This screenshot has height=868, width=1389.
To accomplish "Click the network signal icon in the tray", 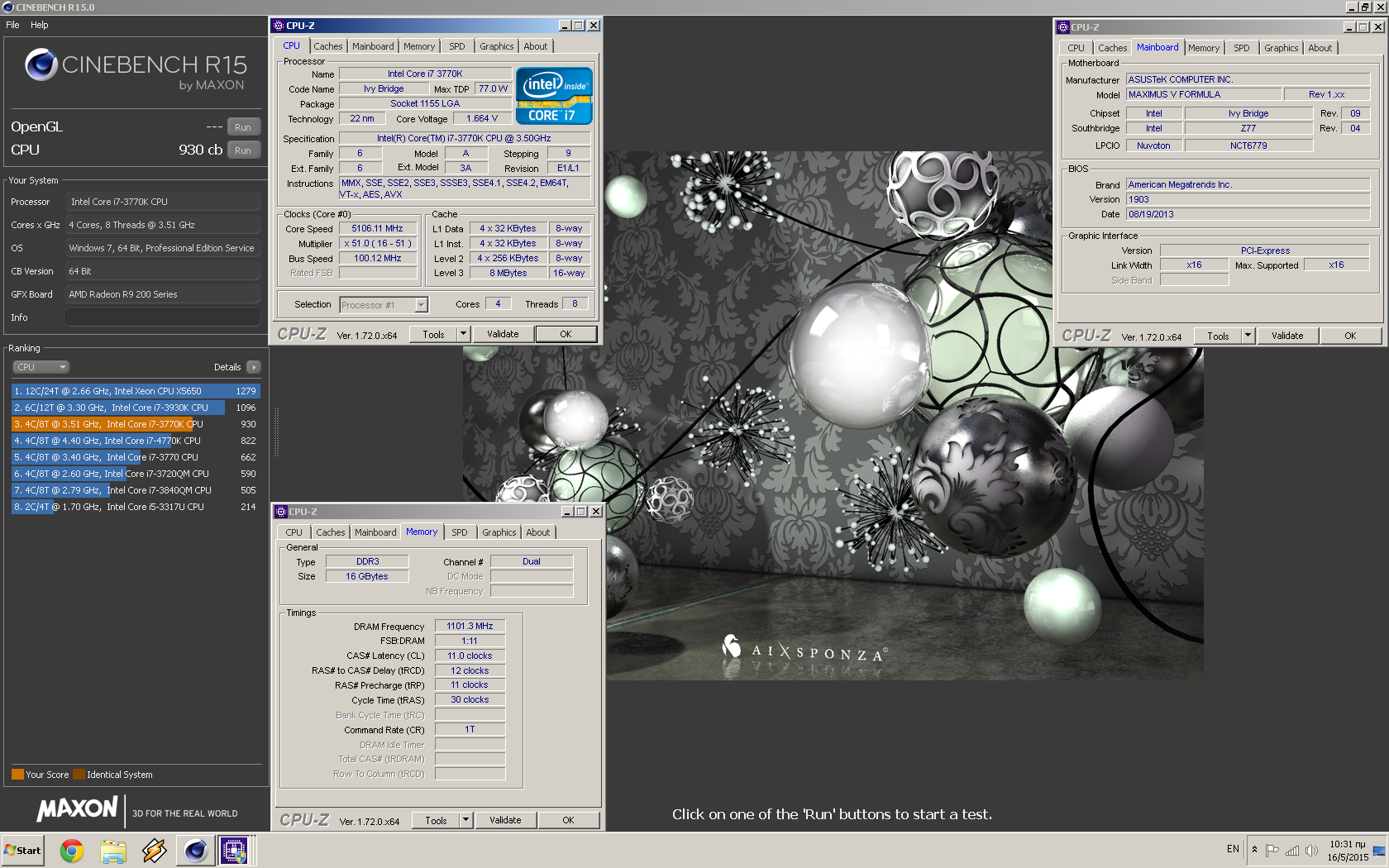I will pyautogui.click(x=1291, y=850).
